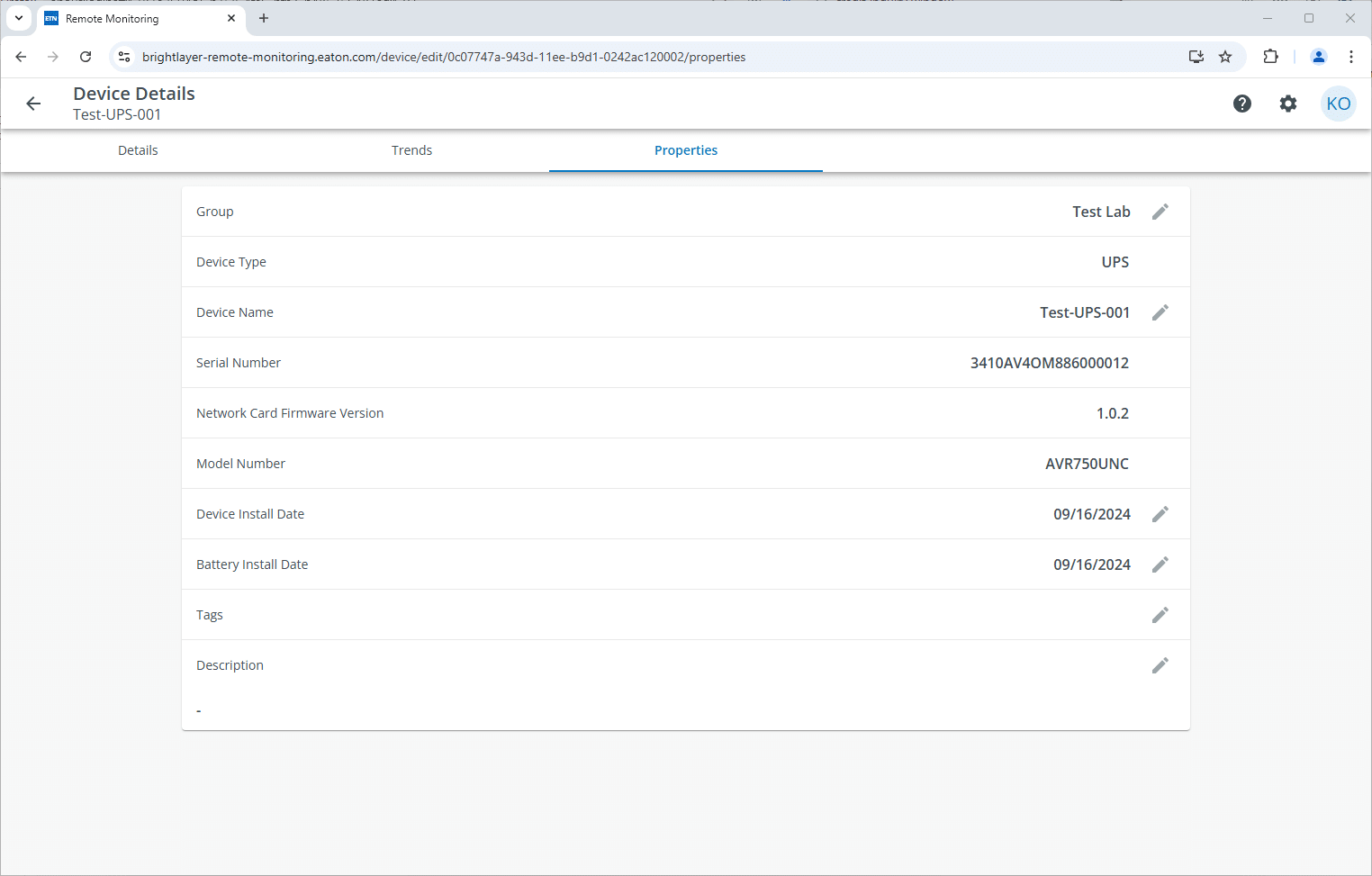Click the Tags label
1372x876 pixels.
point(210,615)
